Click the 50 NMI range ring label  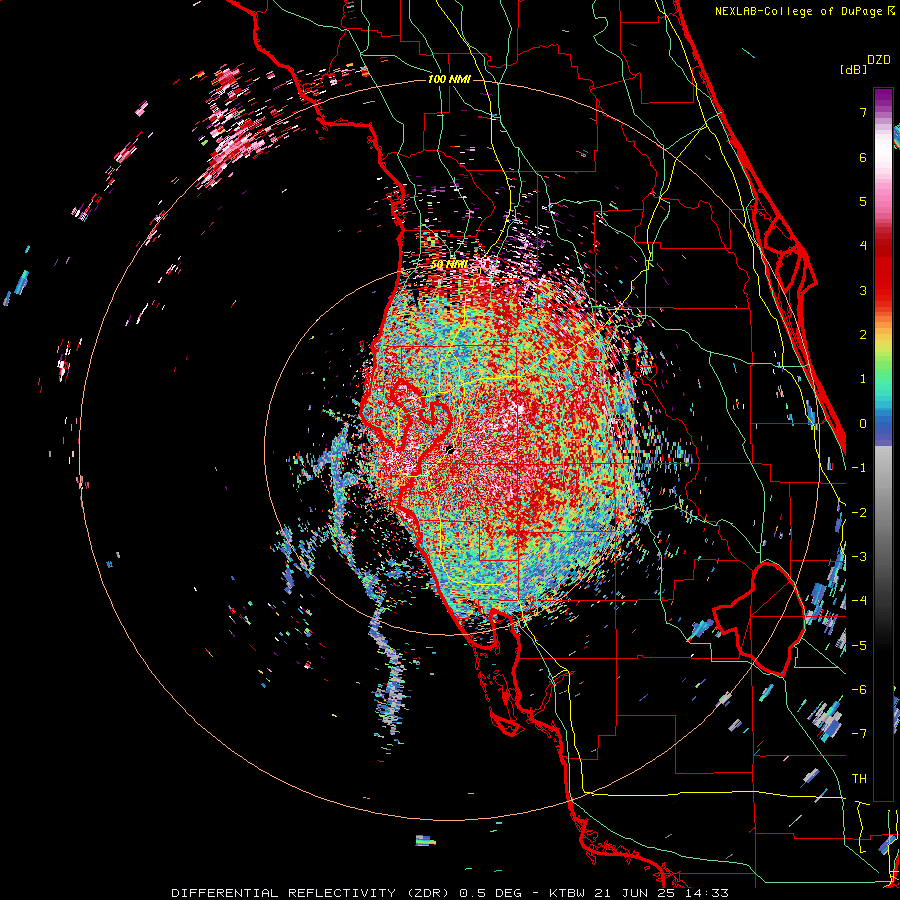tap(449, 264)
